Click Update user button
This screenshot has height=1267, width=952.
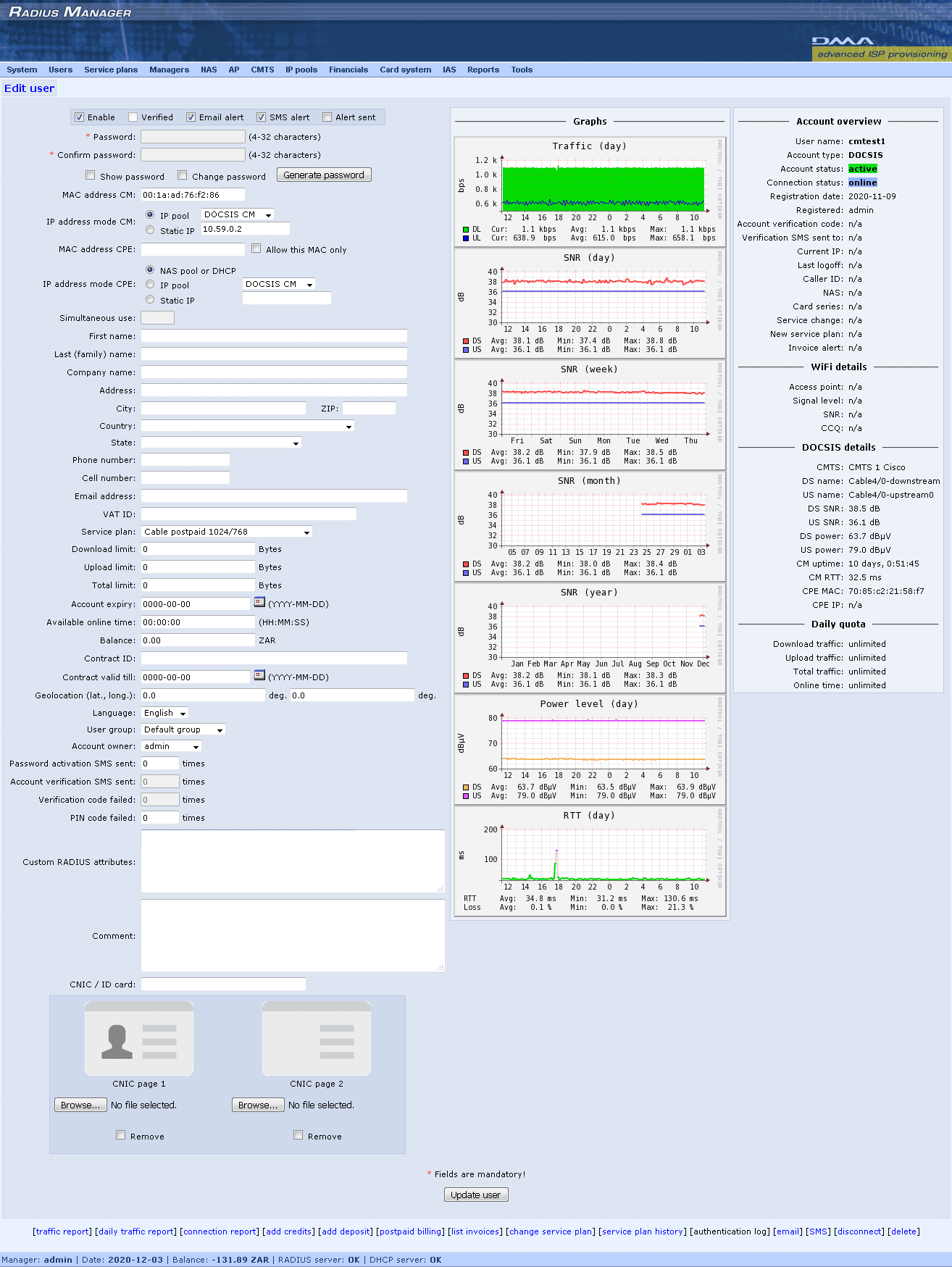pyautogui.click(x=476, y=1195)
